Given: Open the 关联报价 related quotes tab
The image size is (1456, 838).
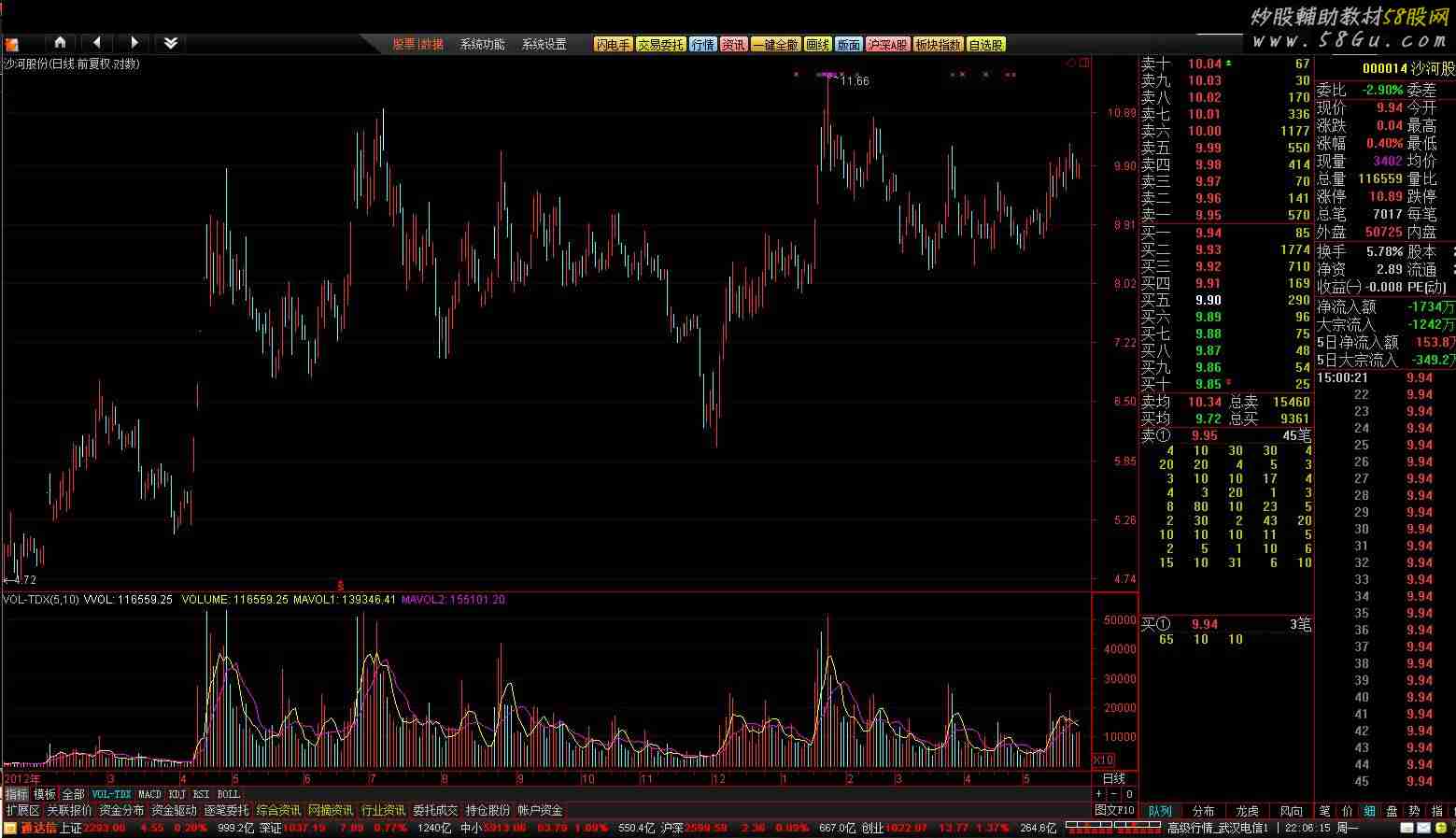Looking at the screenshot, I should [69, 810].
